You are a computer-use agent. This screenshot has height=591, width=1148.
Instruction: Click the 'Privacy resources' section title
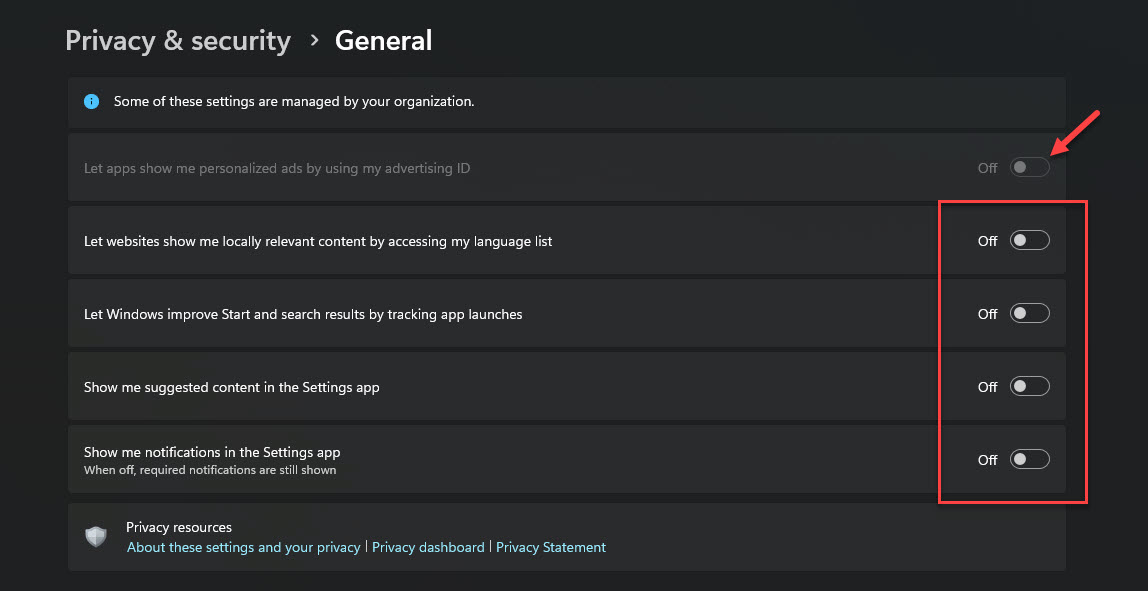click(179, 527)
